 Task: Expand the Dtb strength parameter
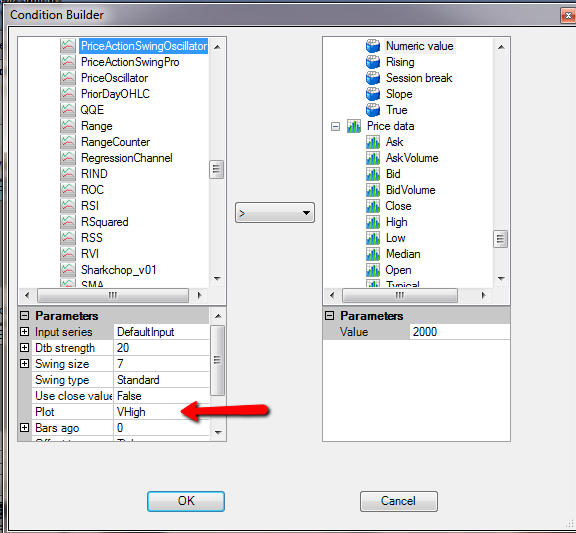pos(25,348)
